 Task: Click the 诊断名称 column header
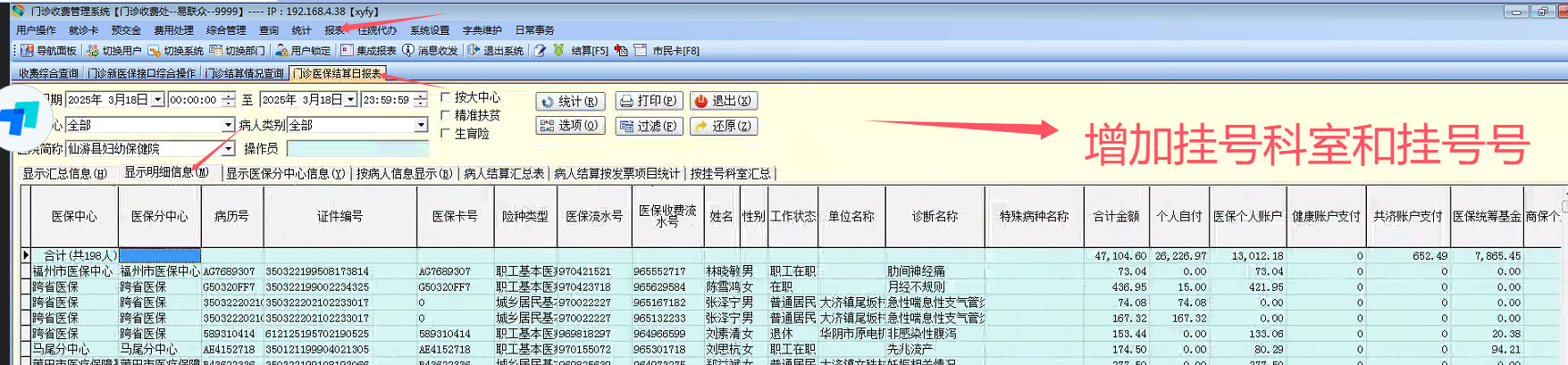point(935,216)
